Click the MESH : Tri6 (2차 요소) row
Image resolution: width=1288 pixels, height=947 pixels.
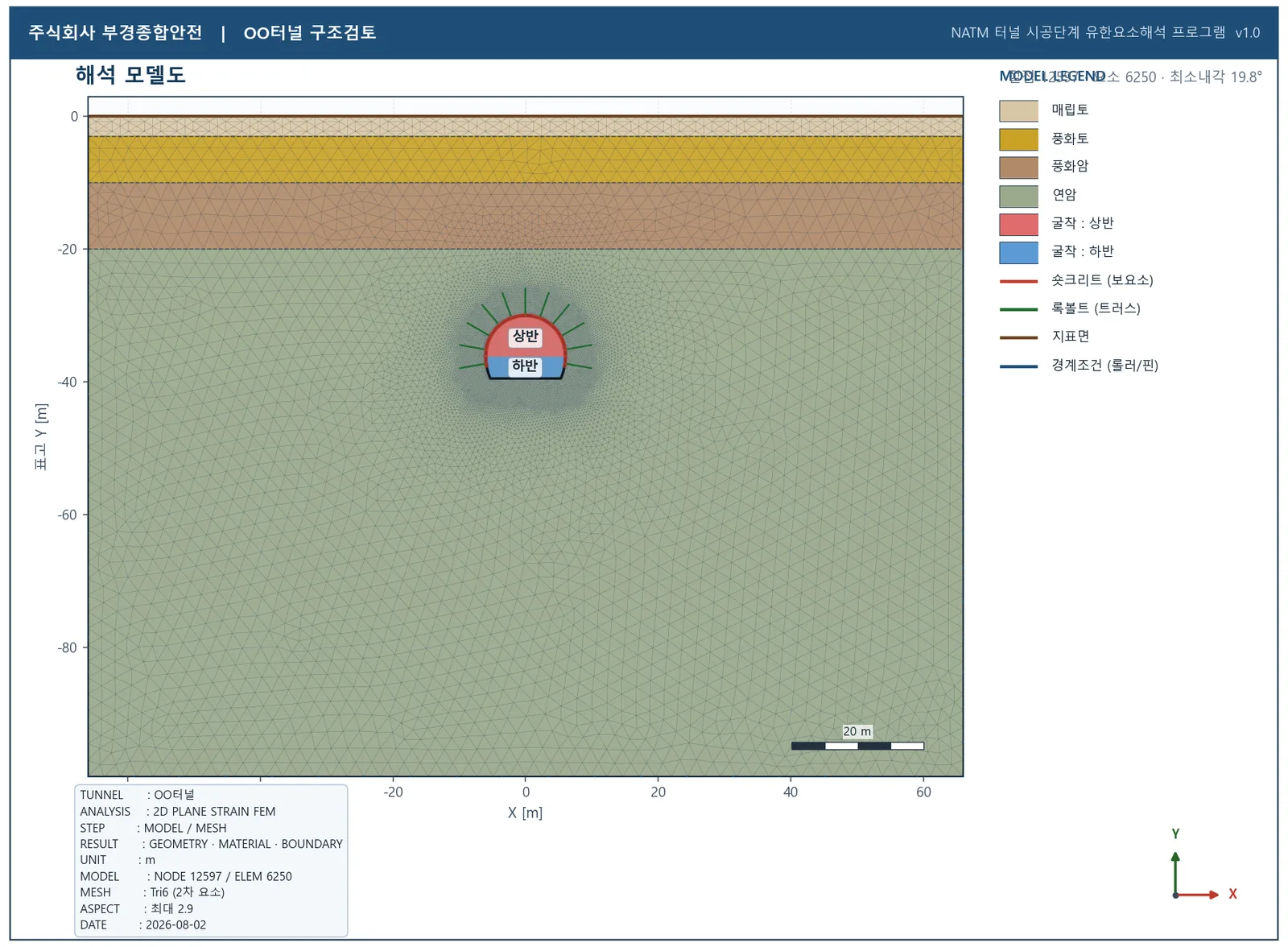tap(152, 892)
